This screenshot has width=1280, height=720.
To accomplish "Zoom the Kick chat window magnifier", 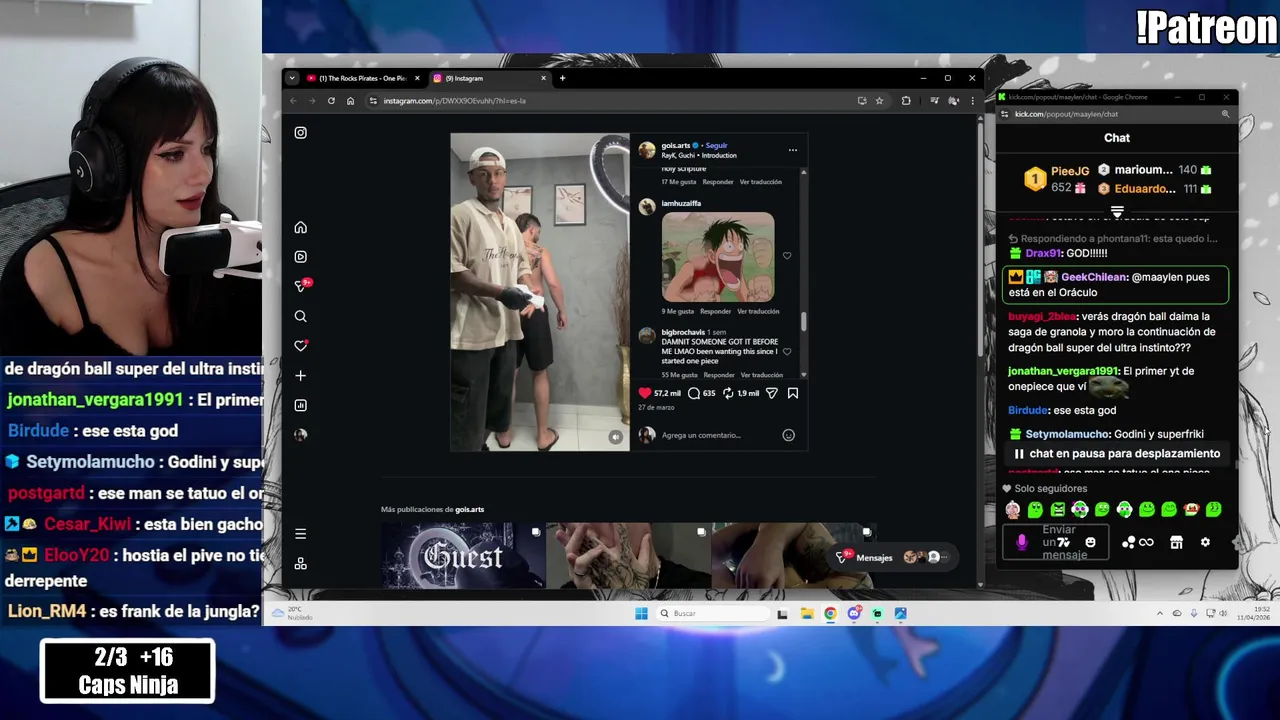I will click(x=1225, y=114).
